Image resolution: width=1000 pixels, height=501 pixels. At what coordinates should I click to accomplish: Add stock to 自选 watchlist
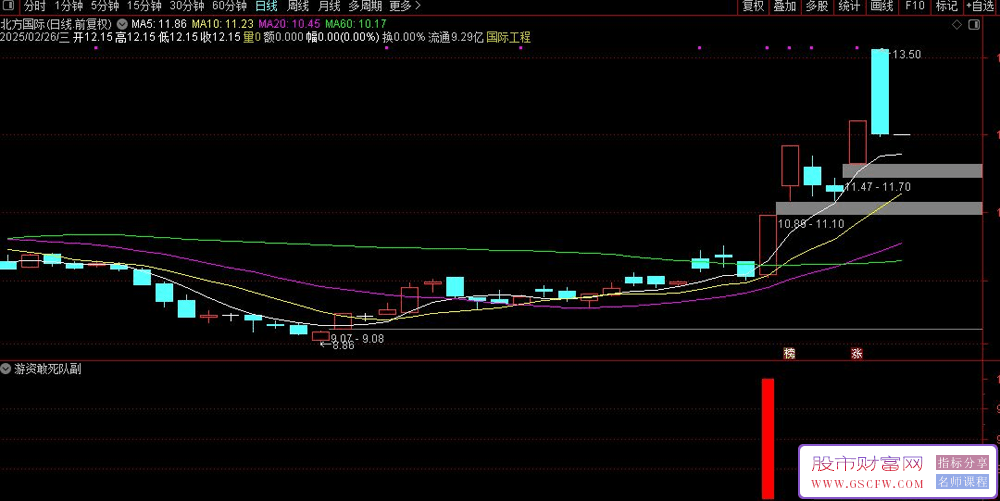(982, 6)
